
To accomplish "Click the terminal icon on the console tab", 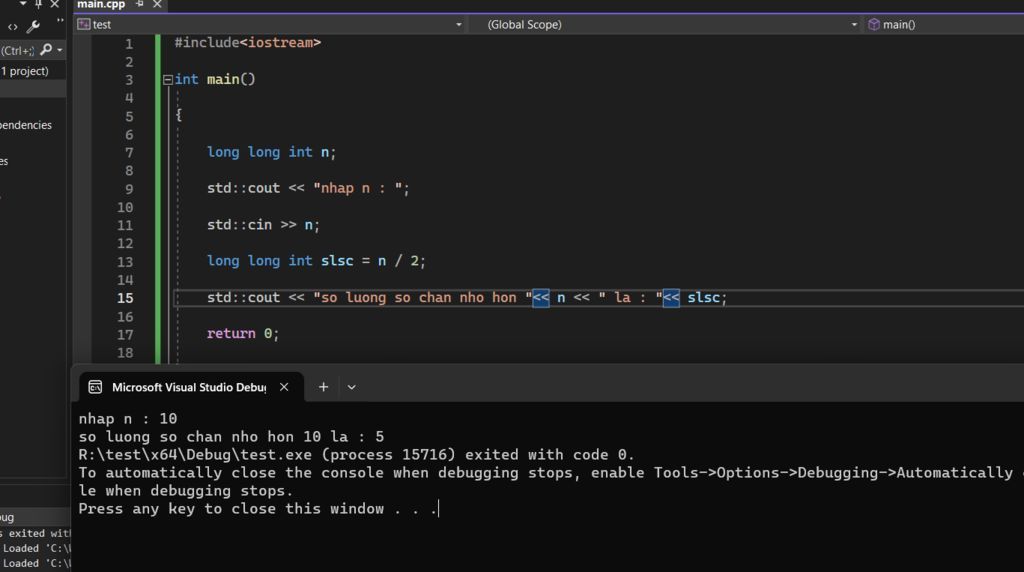I will [95, 387].
